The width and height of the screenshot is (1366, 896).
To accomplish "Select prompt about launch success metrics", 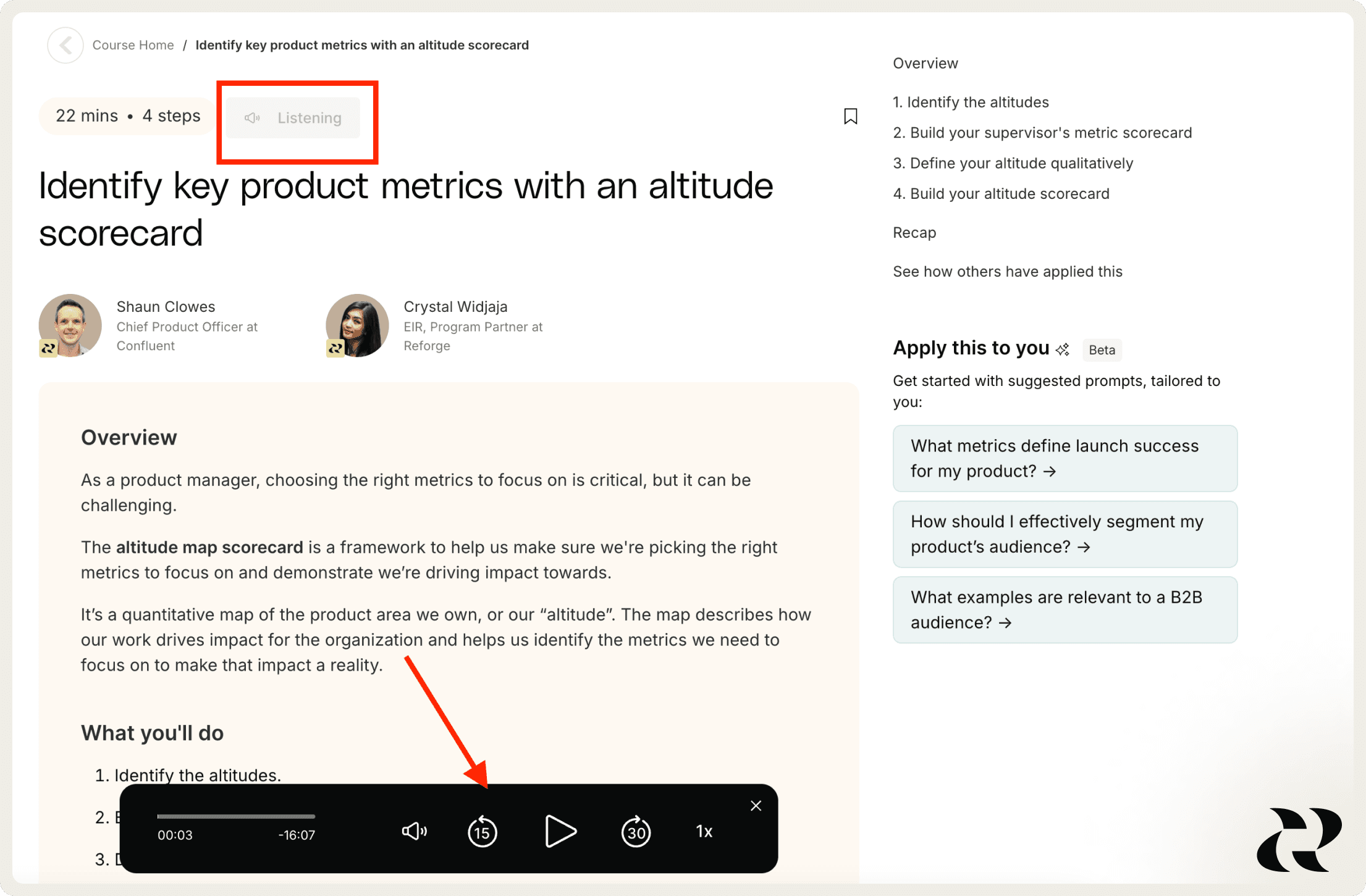I will (x=1065, y=458).
